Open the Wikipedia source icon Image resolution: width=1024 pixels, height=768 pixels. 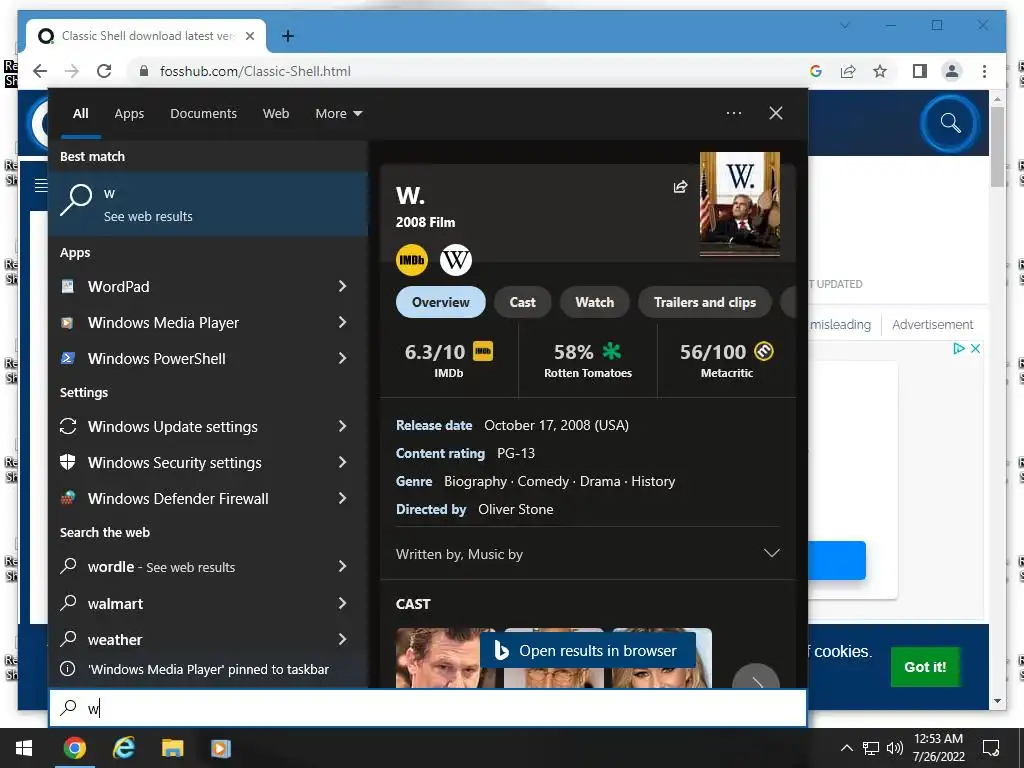[455, 260]
